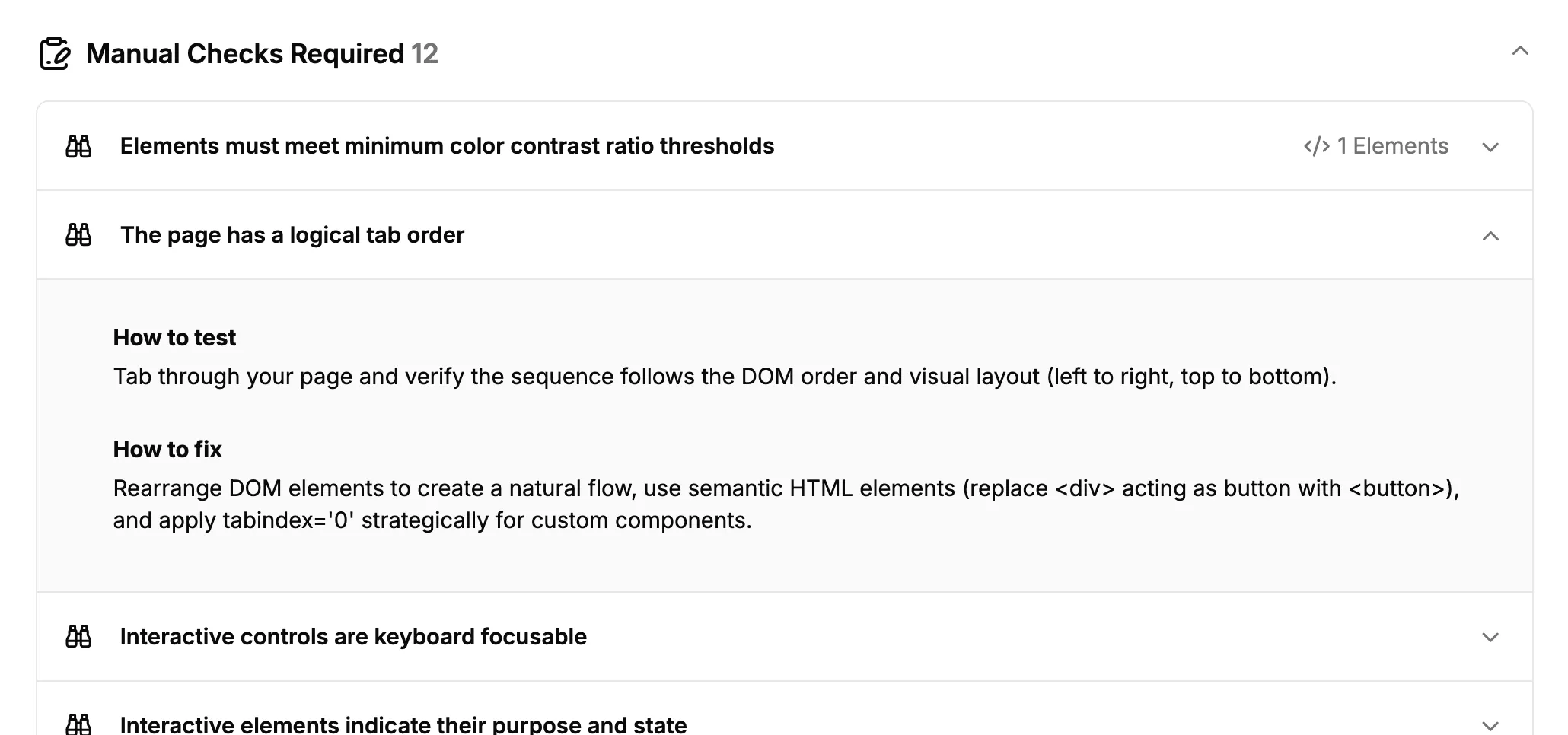1568x735 pixels.
Task: Expand the color contrast ratio check
Action: [1490, 146]
